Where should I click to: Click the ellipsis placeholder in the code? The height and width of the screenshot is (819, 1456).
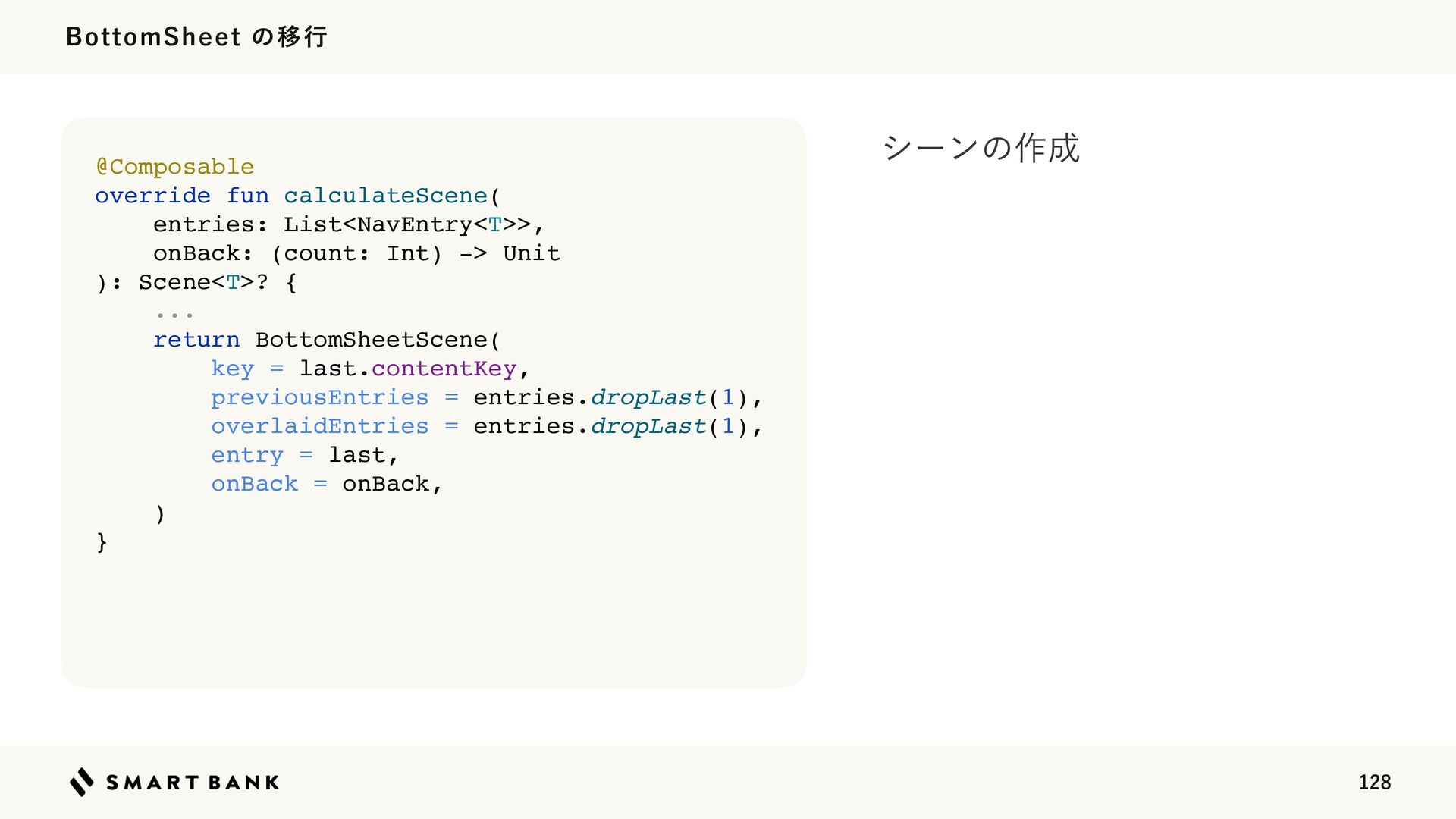pyautogui.click(x=174, y=314)
